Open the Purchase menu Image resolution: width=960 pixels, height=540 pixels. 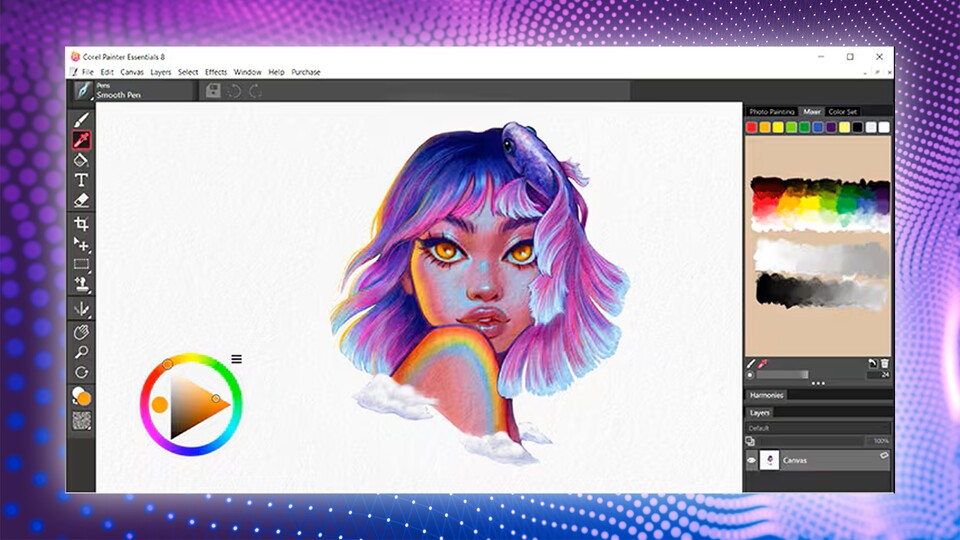coord(306,72)
